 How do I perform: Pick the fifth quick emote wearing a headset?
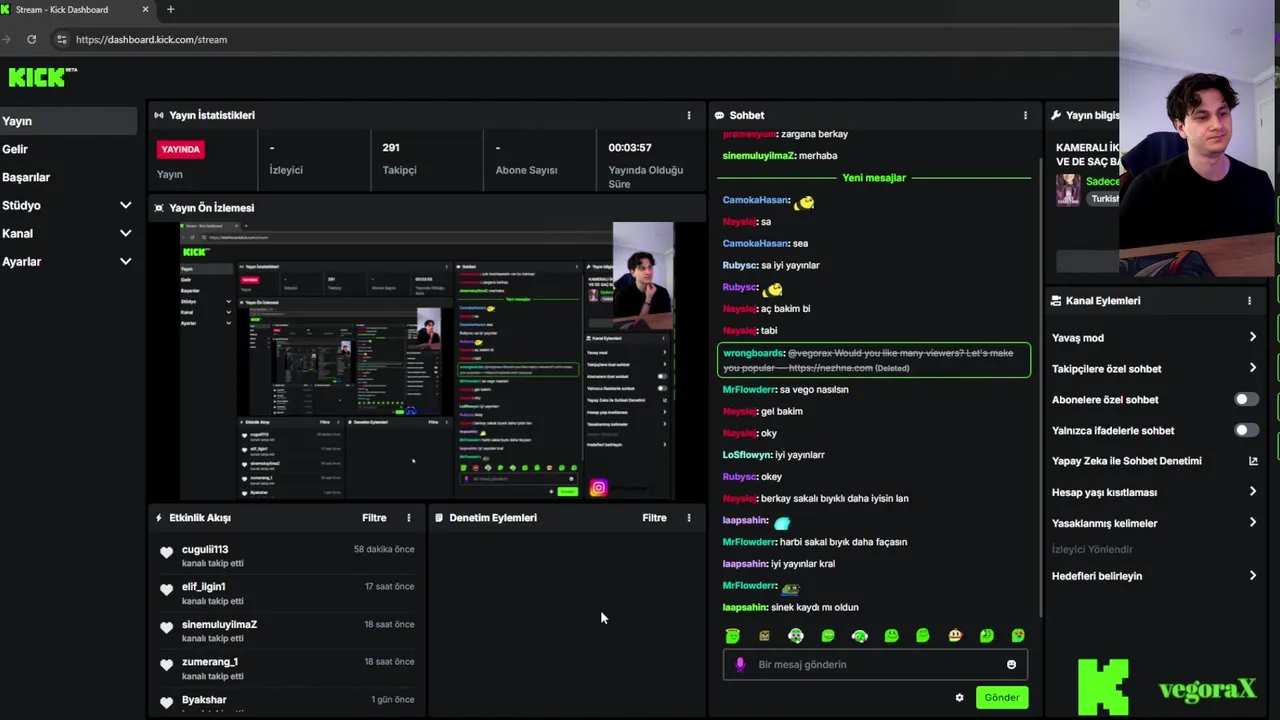pos(860,635)
